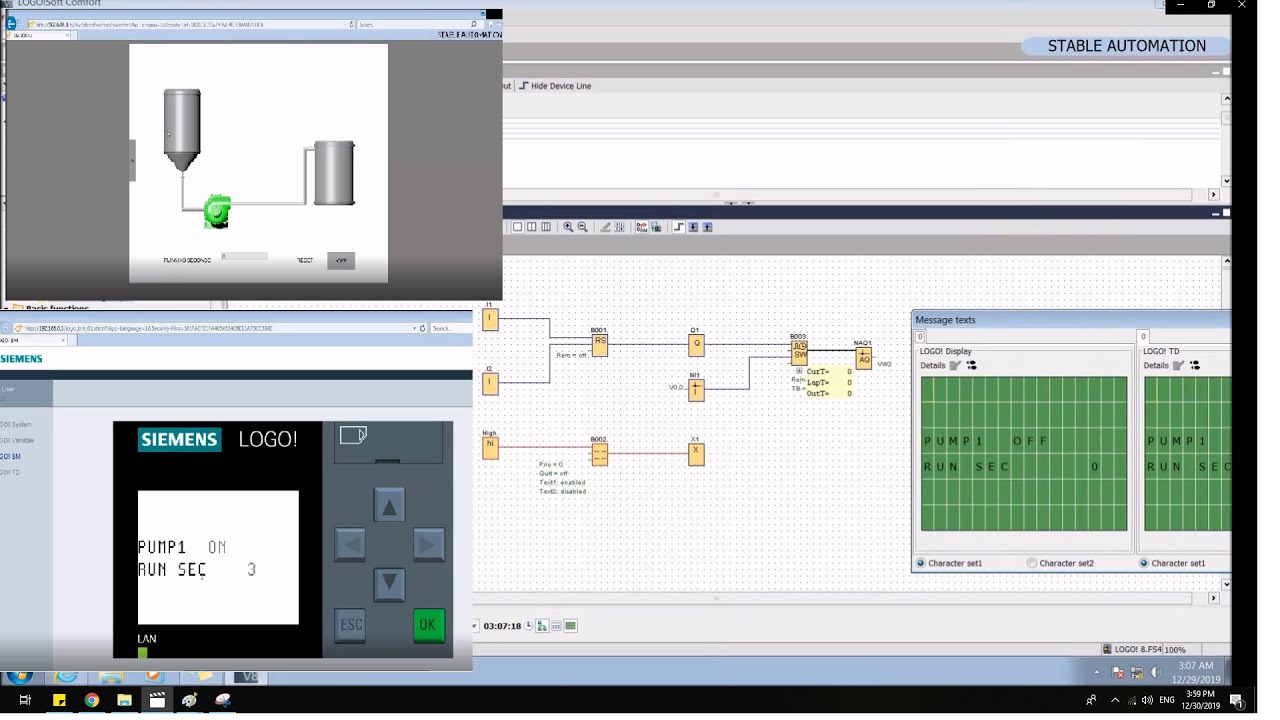The image size is (1280, 720).
Task: Click the OFF button in pump web view
Action: [x=341, y=261]
